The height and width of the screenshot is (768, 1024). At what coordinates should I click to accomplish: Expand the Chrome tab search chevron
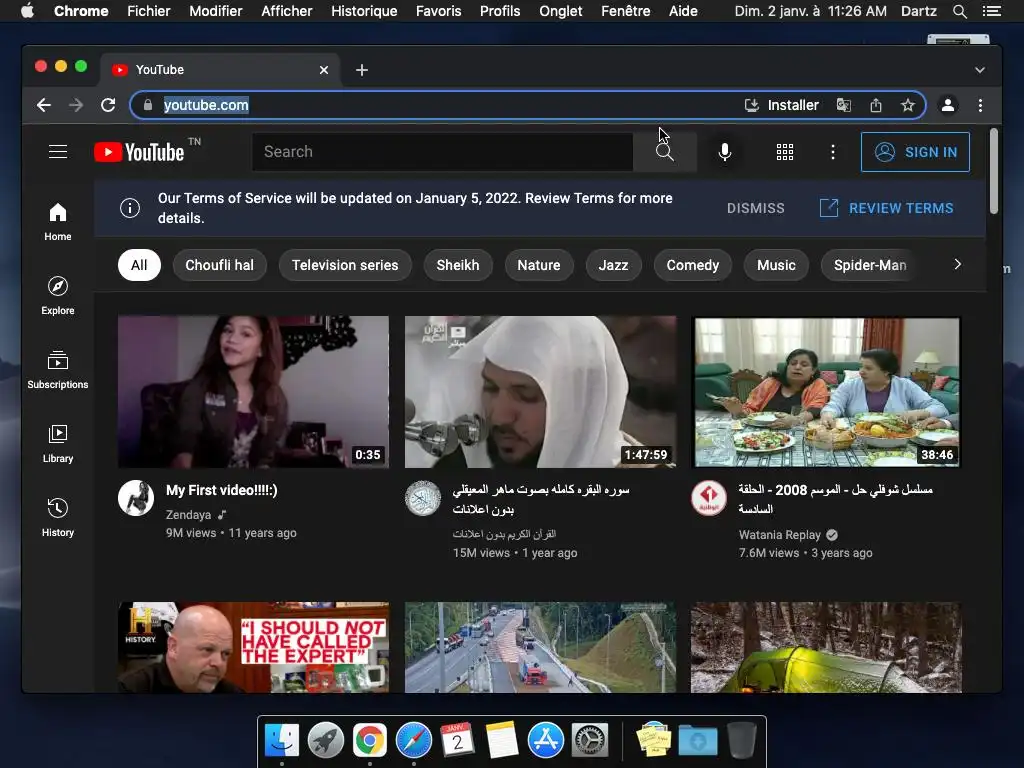(980, 70)
